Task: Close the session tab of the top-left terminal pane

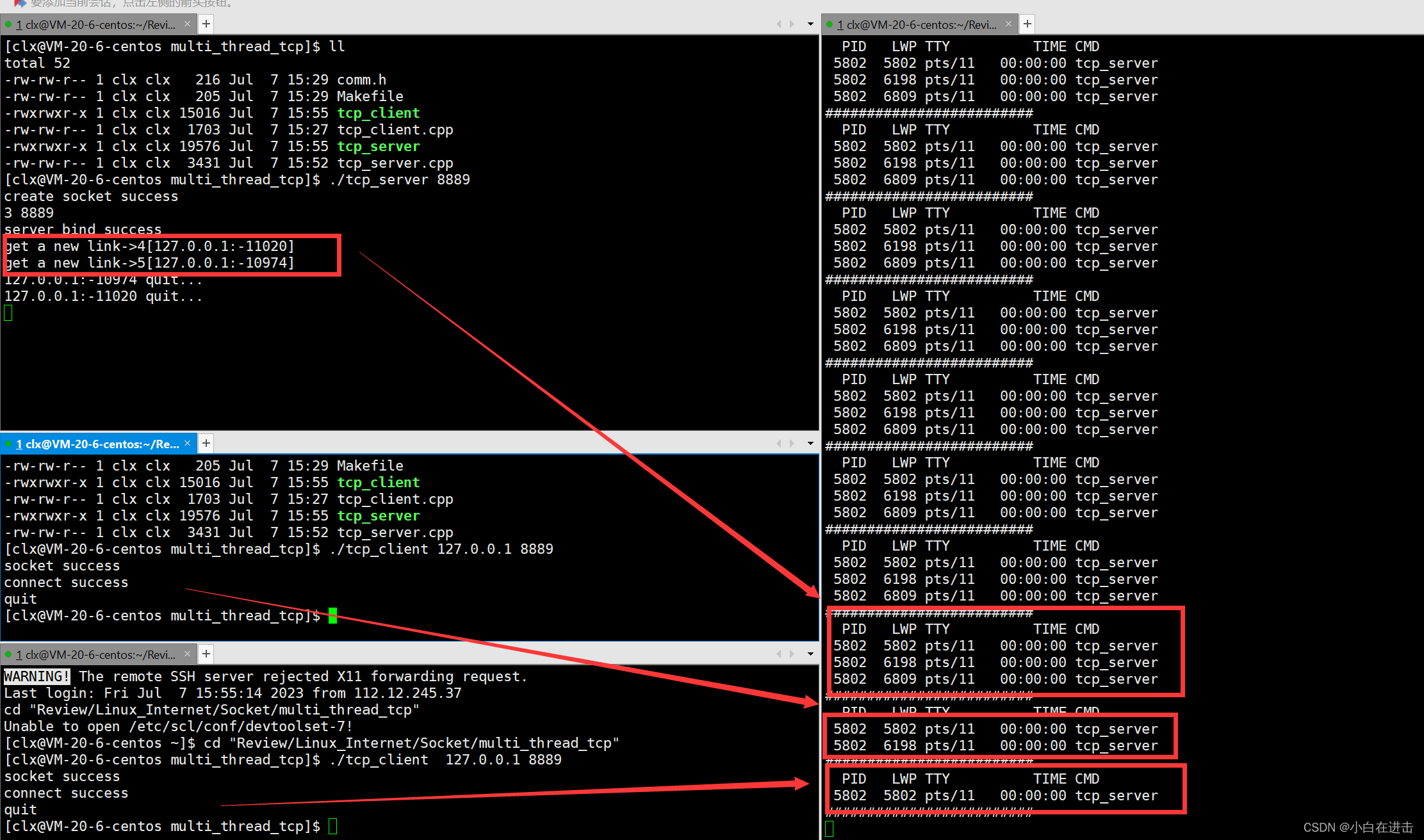Action: 187,24
